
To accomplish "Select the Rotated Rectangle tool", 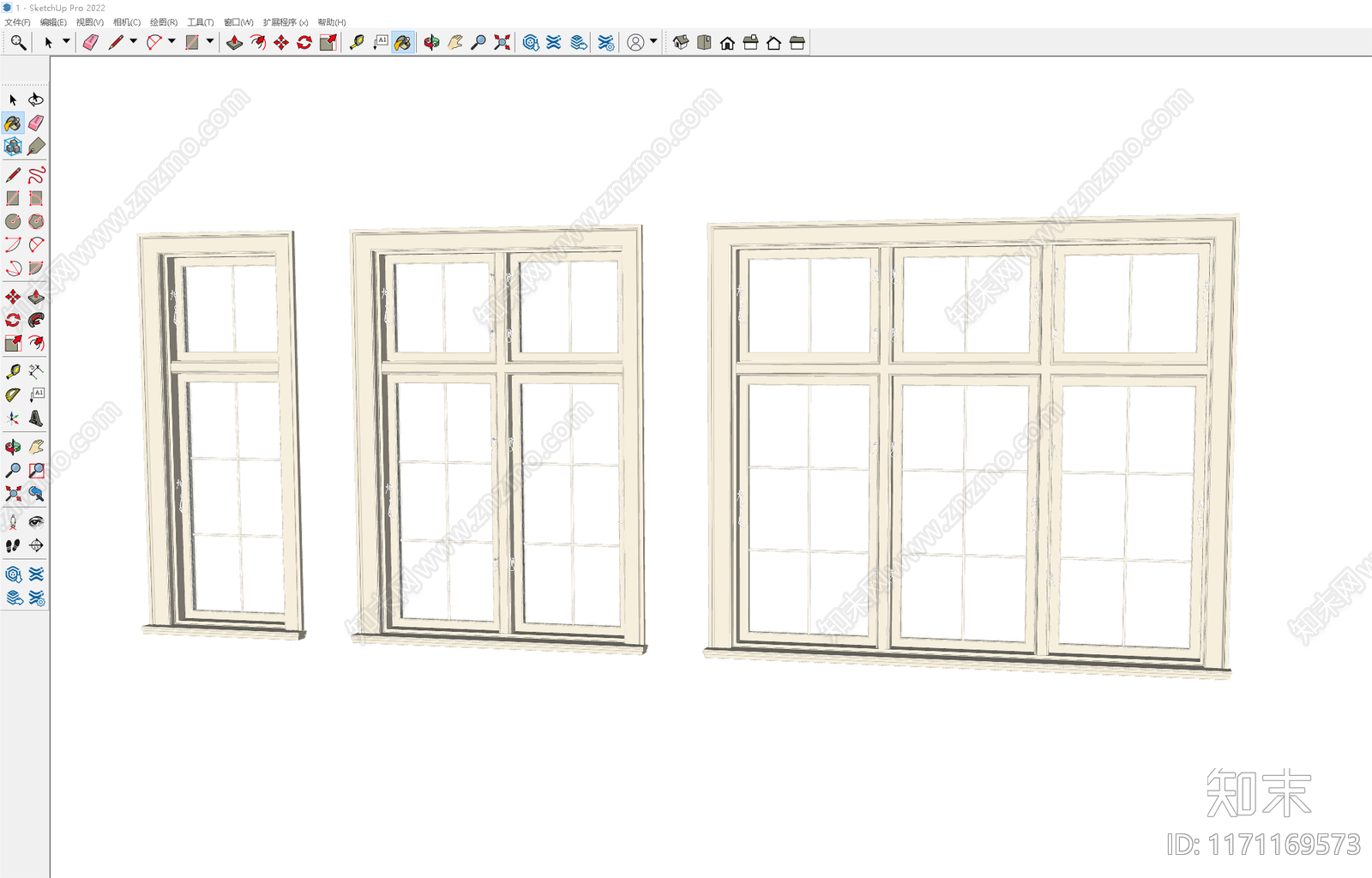I will coord(36,198).
